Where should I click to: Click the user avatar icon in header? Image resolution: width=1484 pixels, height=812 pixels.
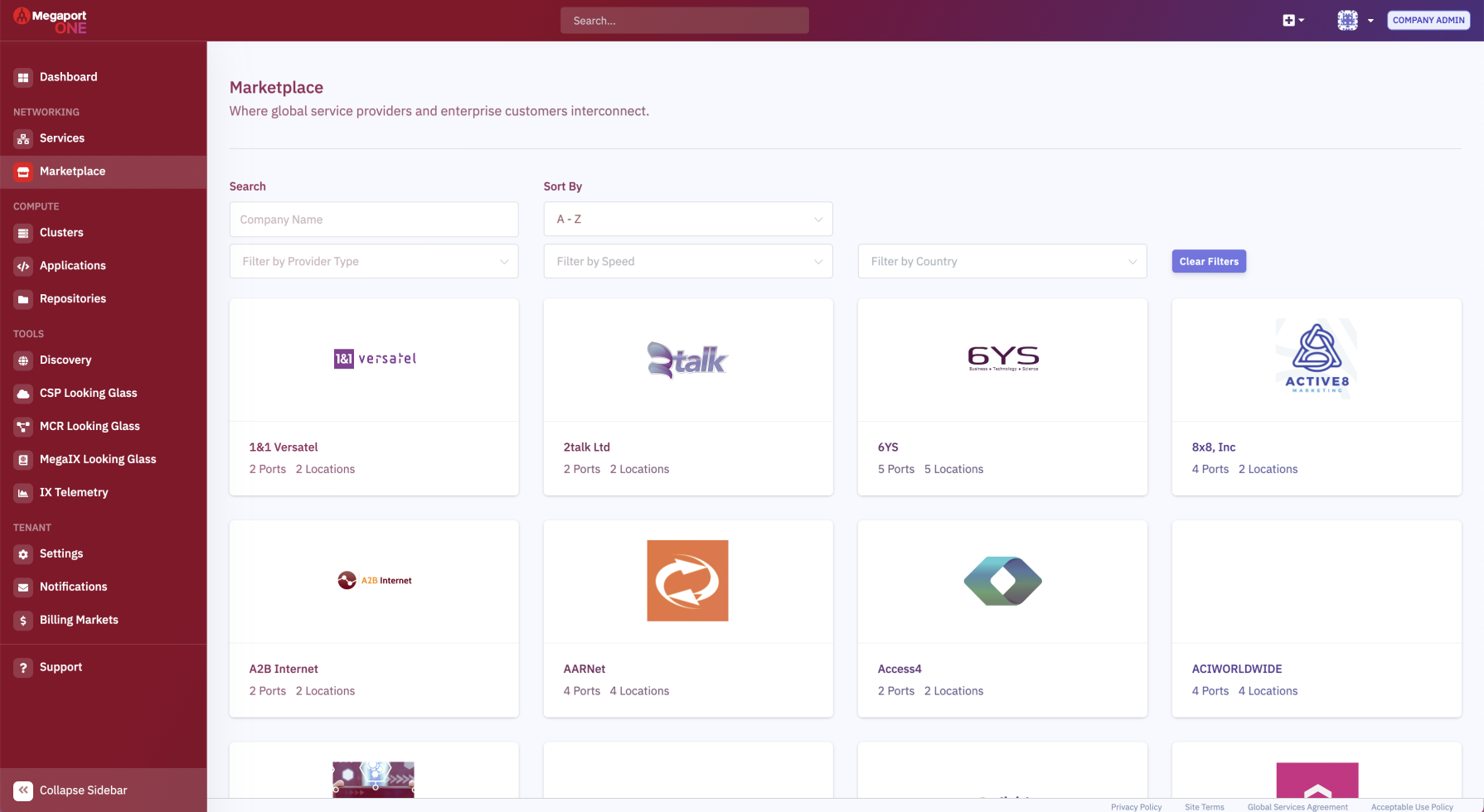click(x=1347, y=21)
